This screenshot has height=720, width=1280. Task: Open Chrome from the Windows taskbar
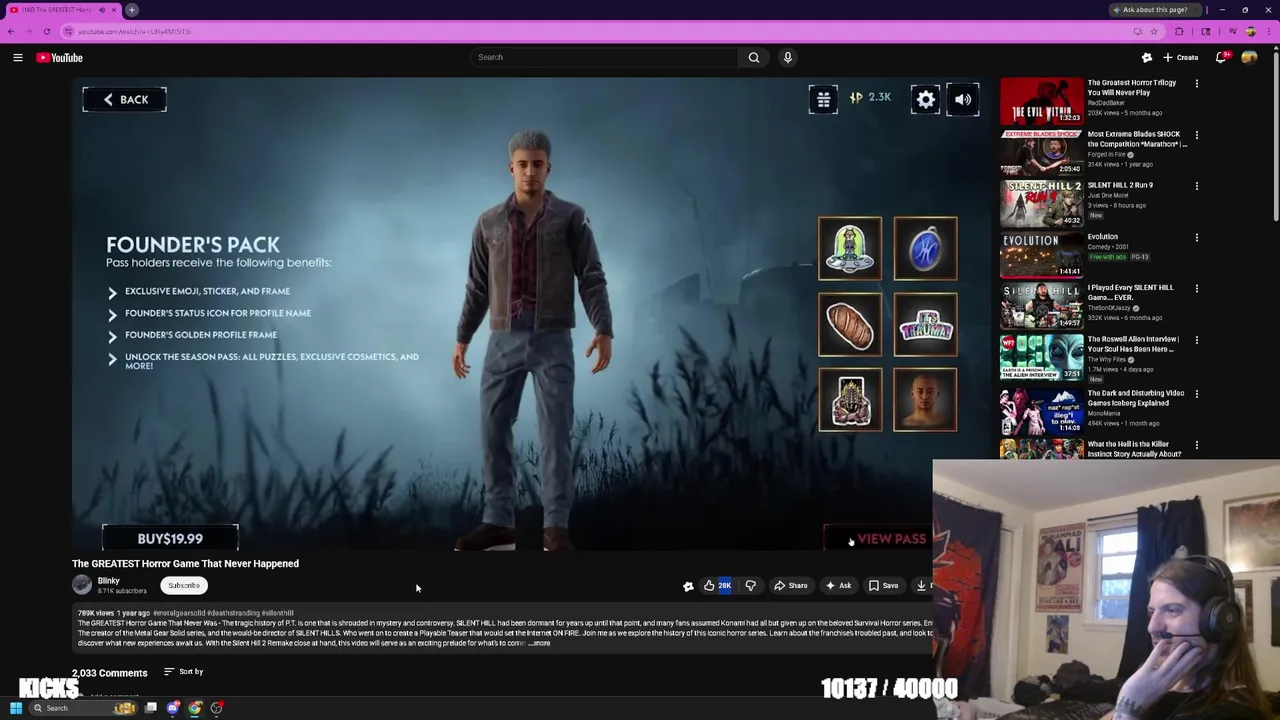(x=195, y=708)
